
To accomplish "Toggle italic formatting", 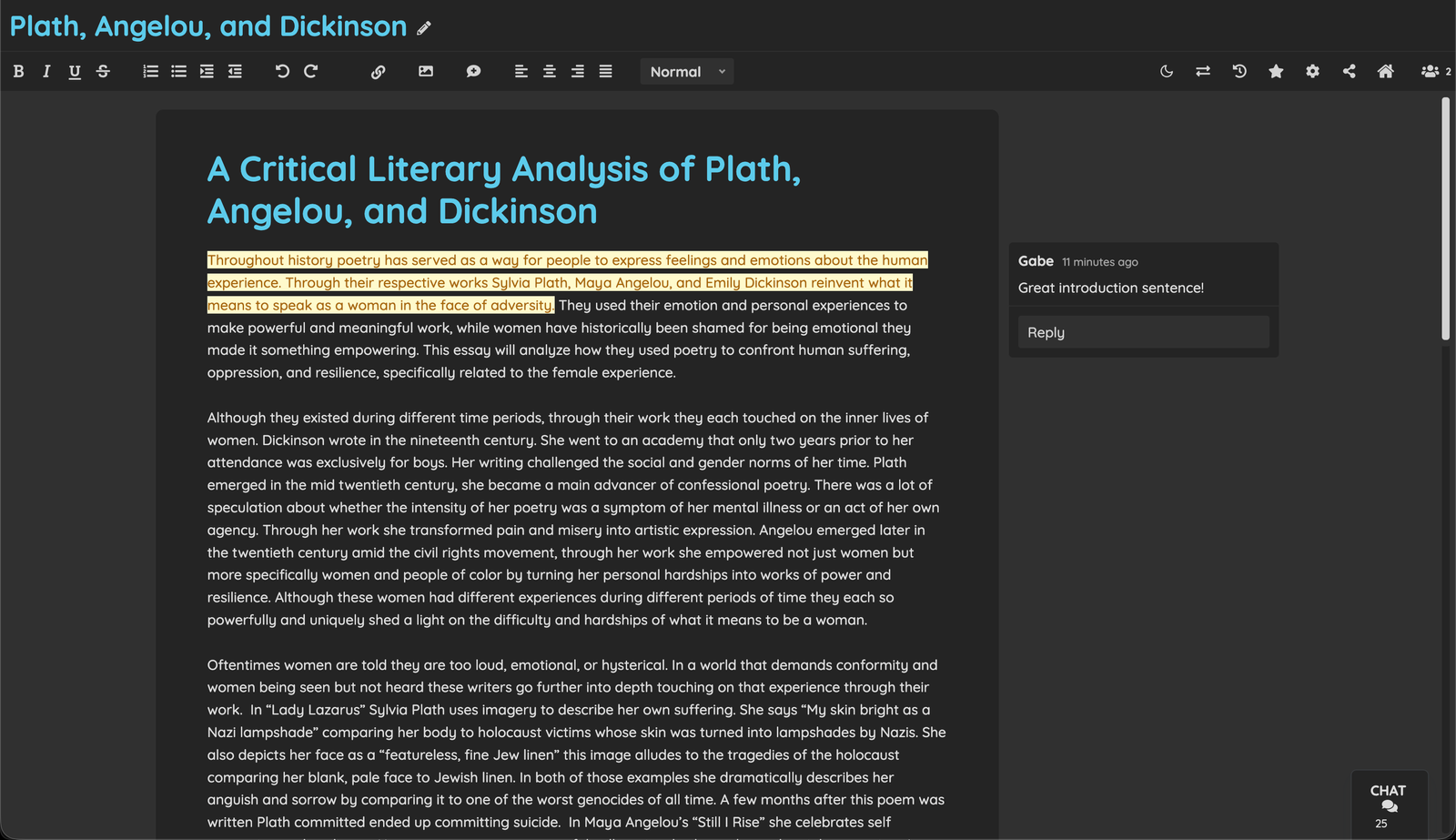I will click(x=46, y=71).
